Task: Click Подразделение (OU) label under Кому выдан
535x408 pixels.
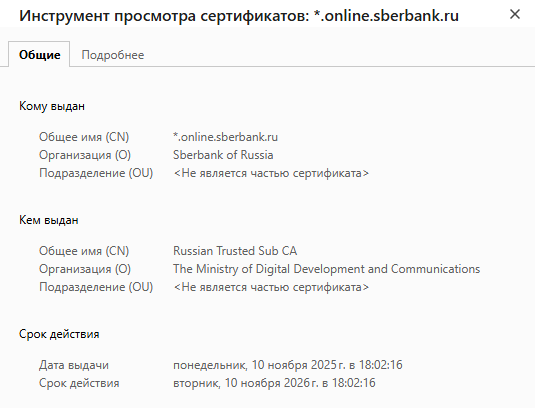Action: [x=96, y=173]
